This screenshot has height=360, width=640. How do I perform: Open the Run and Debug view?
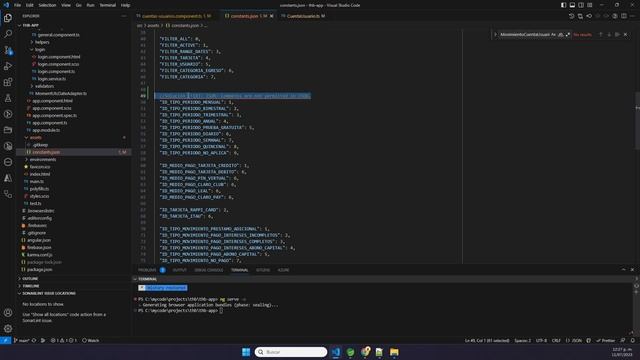[8, 66]
